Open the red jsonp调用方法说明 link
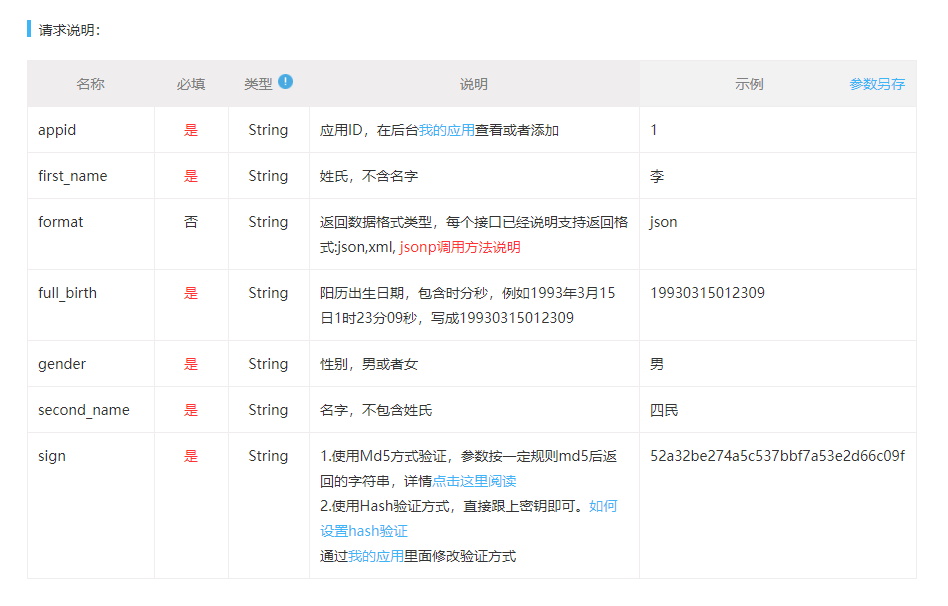The width and height of the screenshot is (948, 606). click(x=460, y=247)
